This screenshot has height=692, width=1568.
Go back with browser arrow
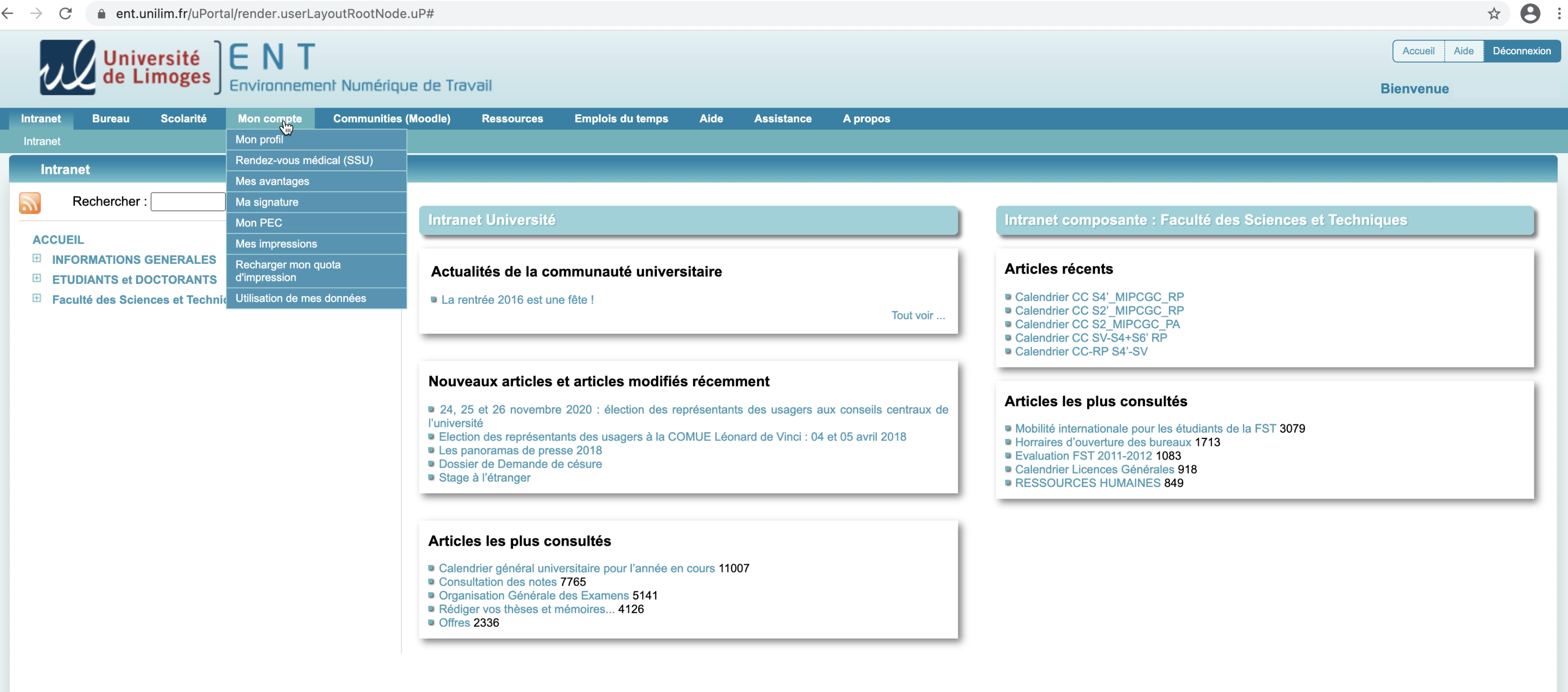point(8,13)
